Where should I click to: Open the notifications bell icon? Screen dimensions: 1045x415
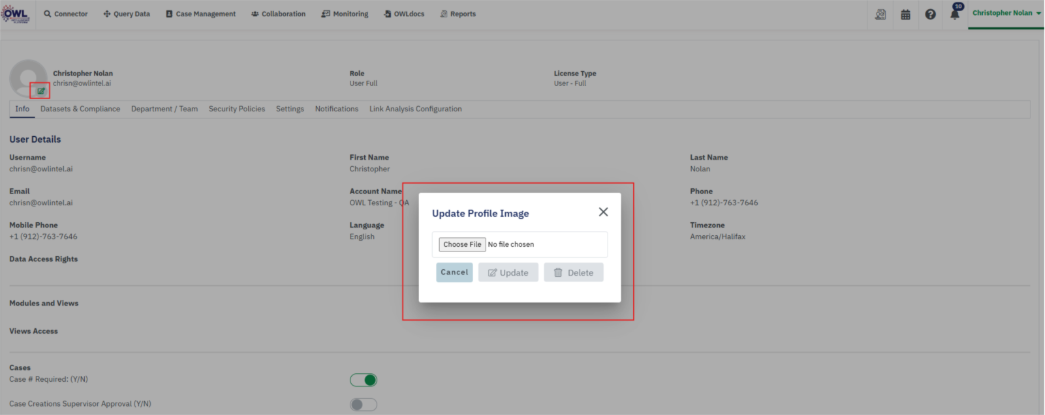(954, 14)
